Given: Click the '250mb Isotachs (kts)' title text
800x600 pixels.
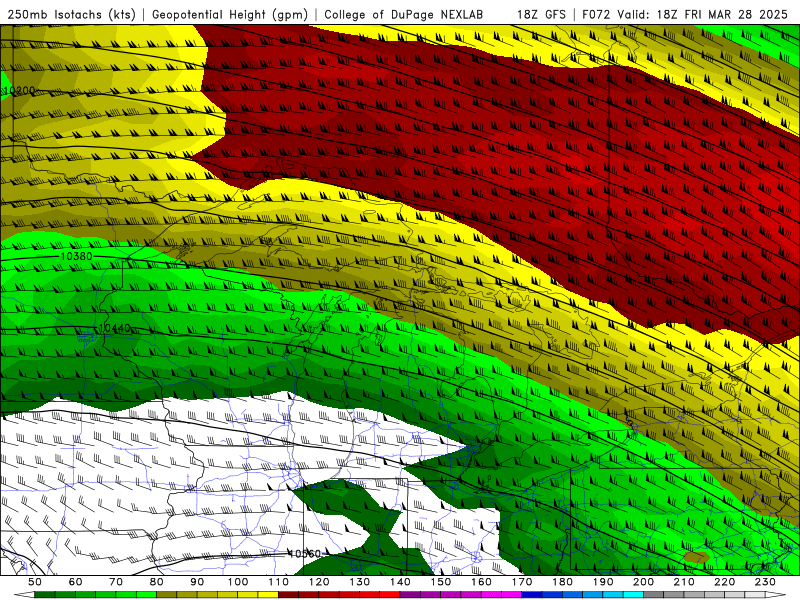Looking at the screenshot, I should [71, 14].
